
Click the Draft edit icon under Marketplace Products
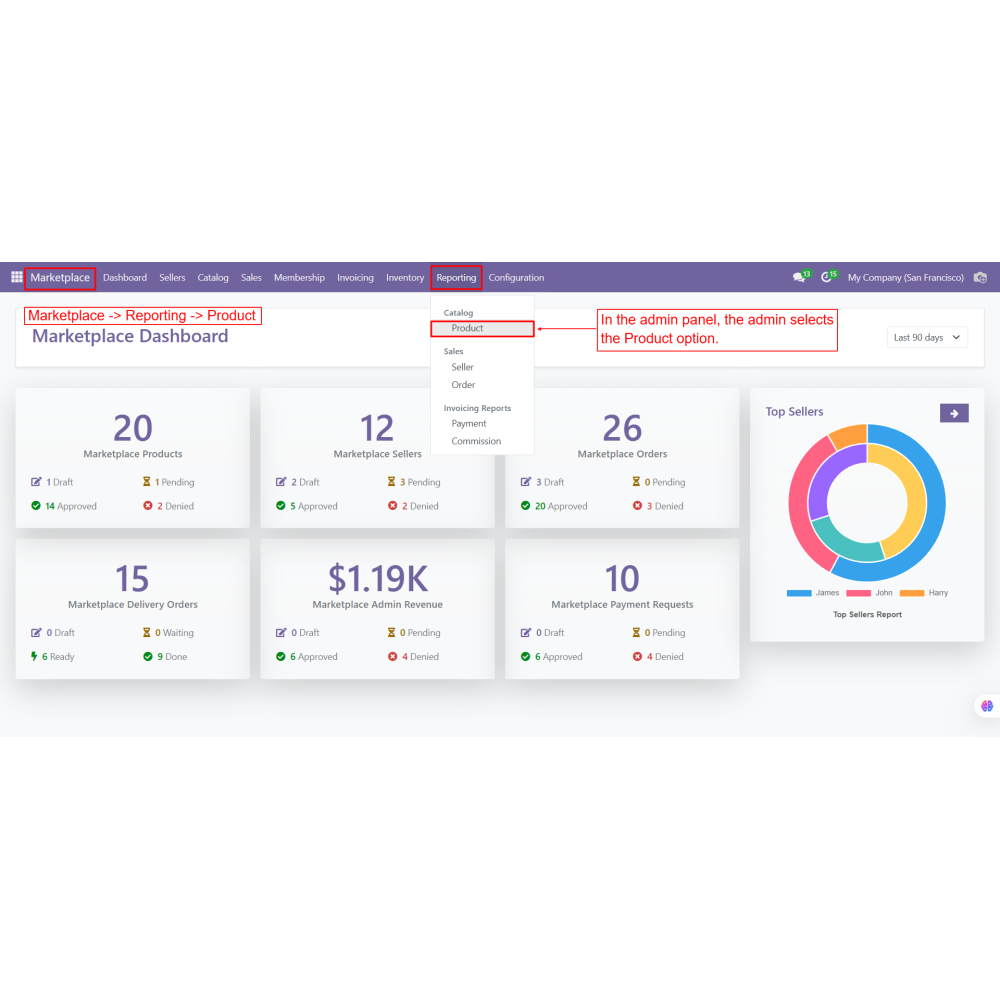(37, 482)
